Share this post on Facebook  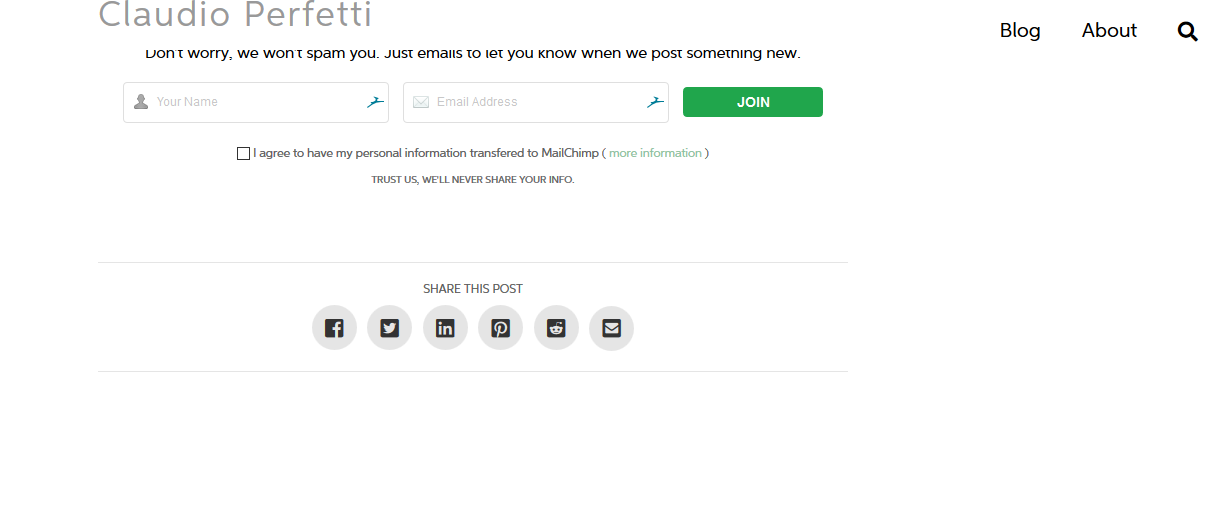(x=334, y=328)
